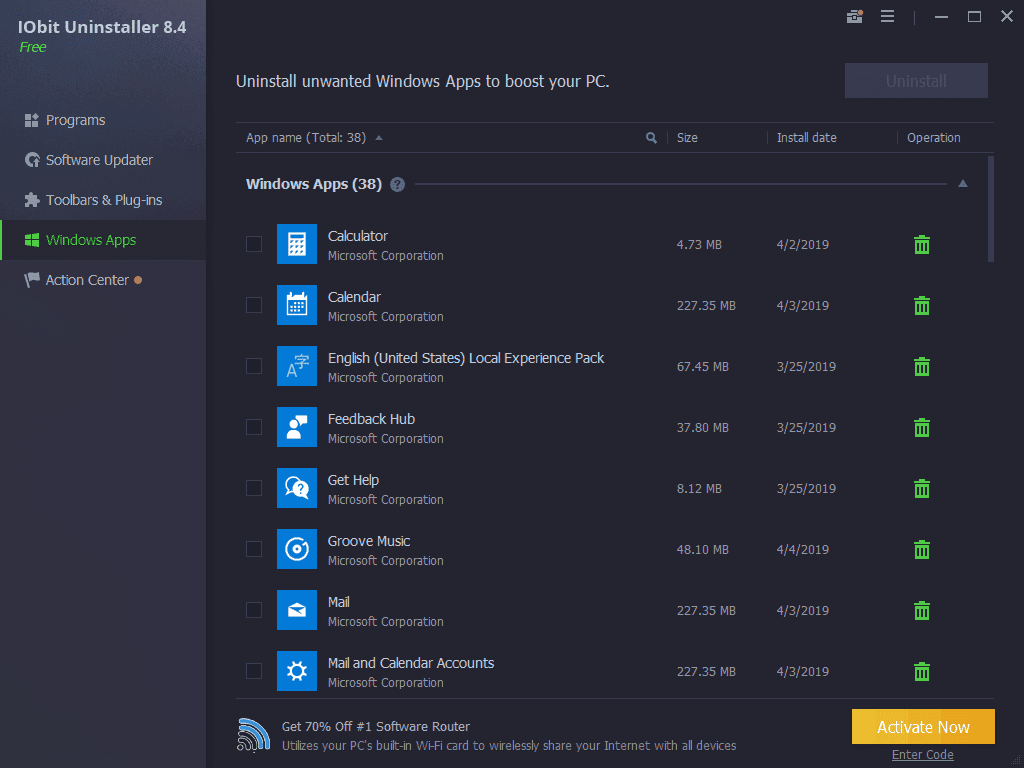The image size is (1024, 768).
Task: Open the hamburger options menu
Action: [x=887, y=16]
